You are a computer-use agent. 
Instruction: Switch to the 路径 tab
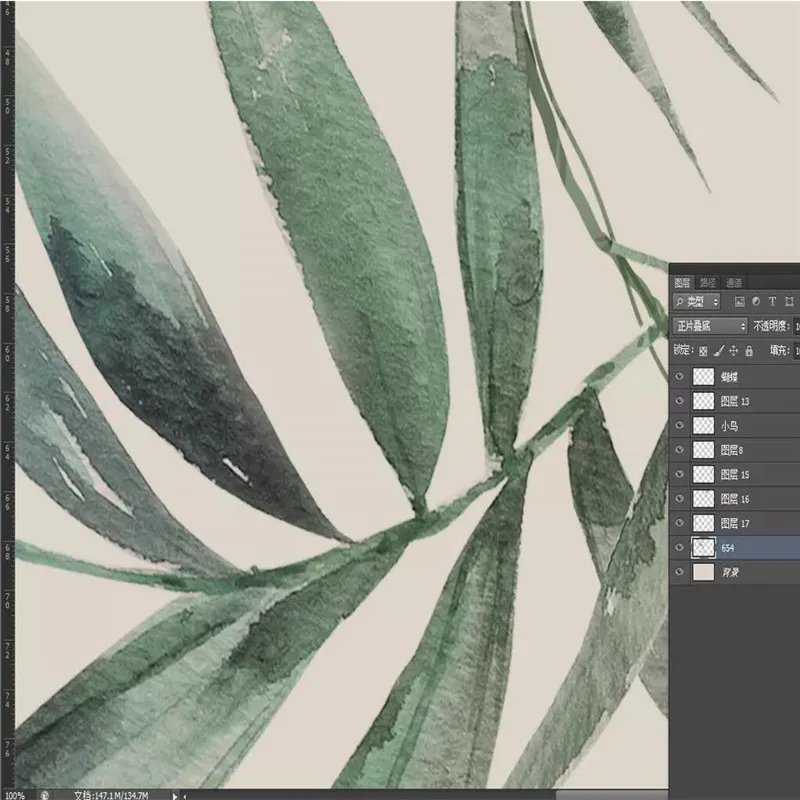pyautogui.click(x=707, y=282)
